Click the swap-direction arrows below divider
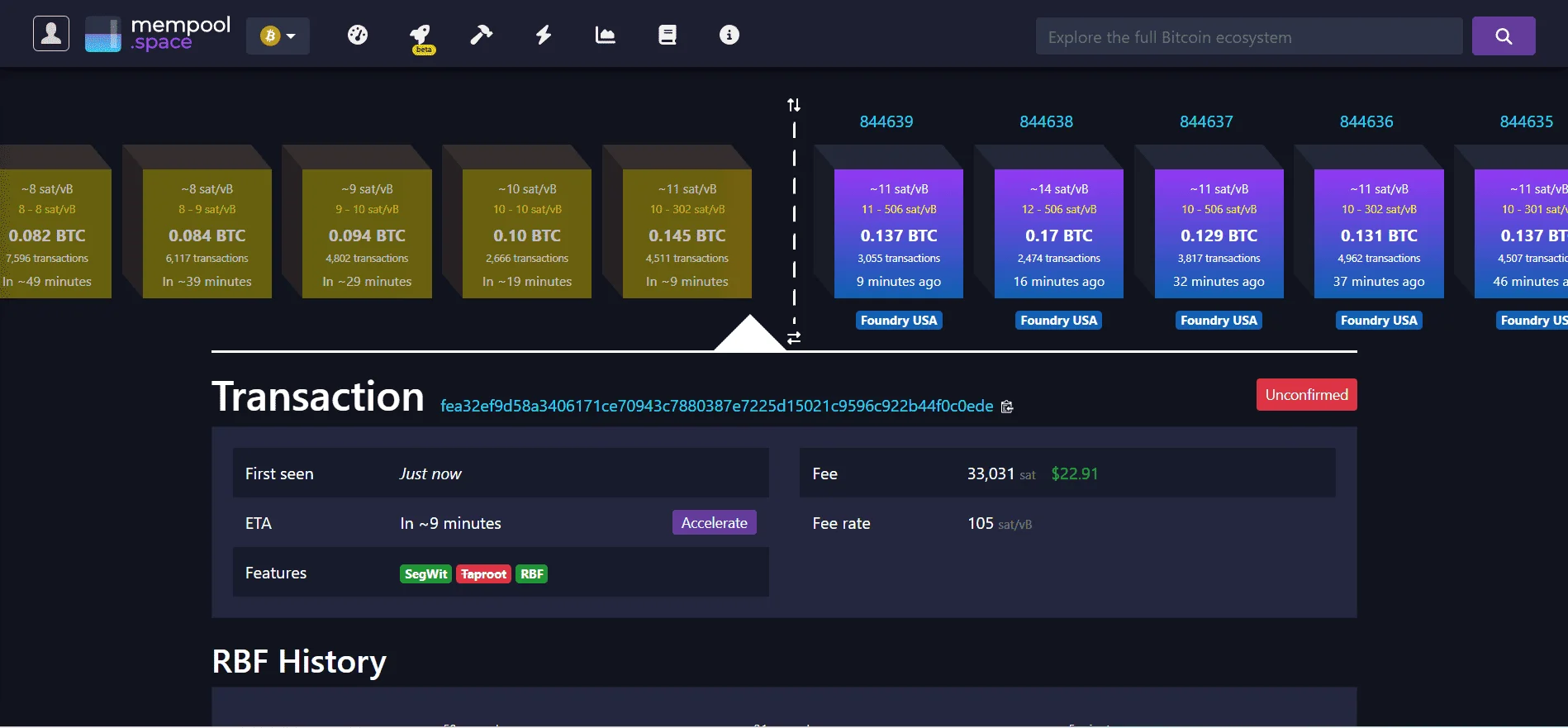The height and width of the screenshot is (728, 1568). point(794,338)
